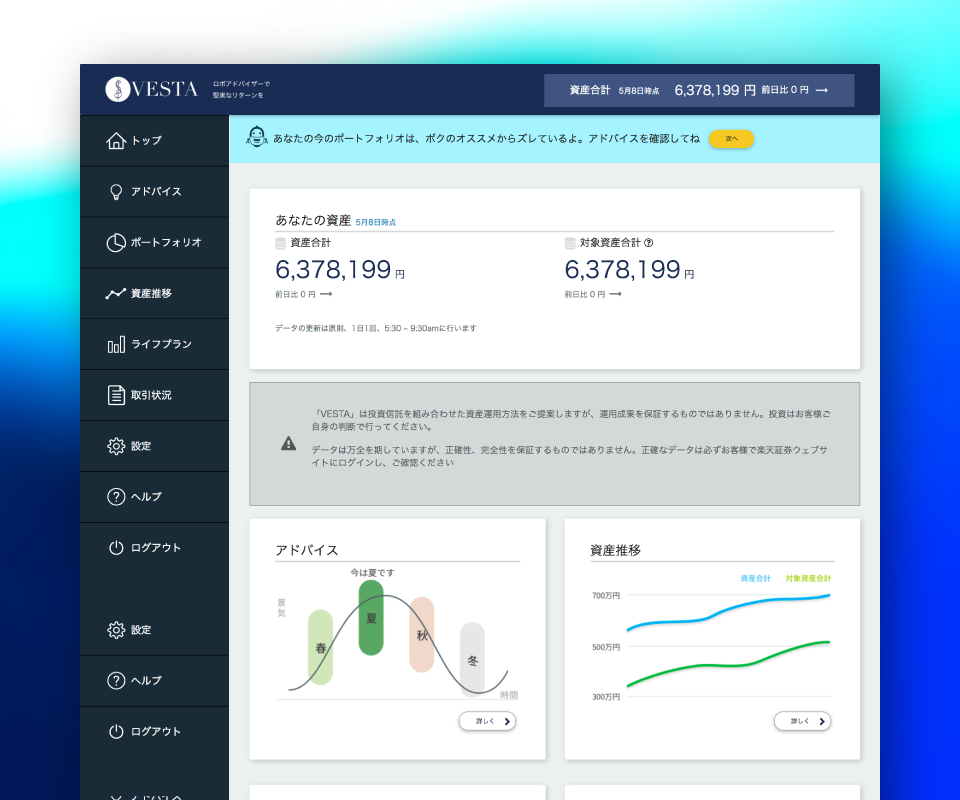Click the blue 資産合計 legend label

756,578
